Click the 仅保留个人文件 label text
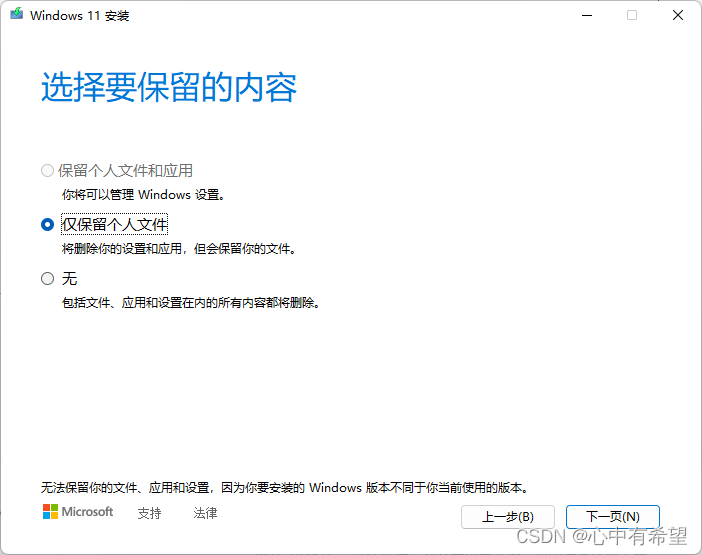Image resolution: width=702 pixels, height=555 pixels. tap(115, 224)
